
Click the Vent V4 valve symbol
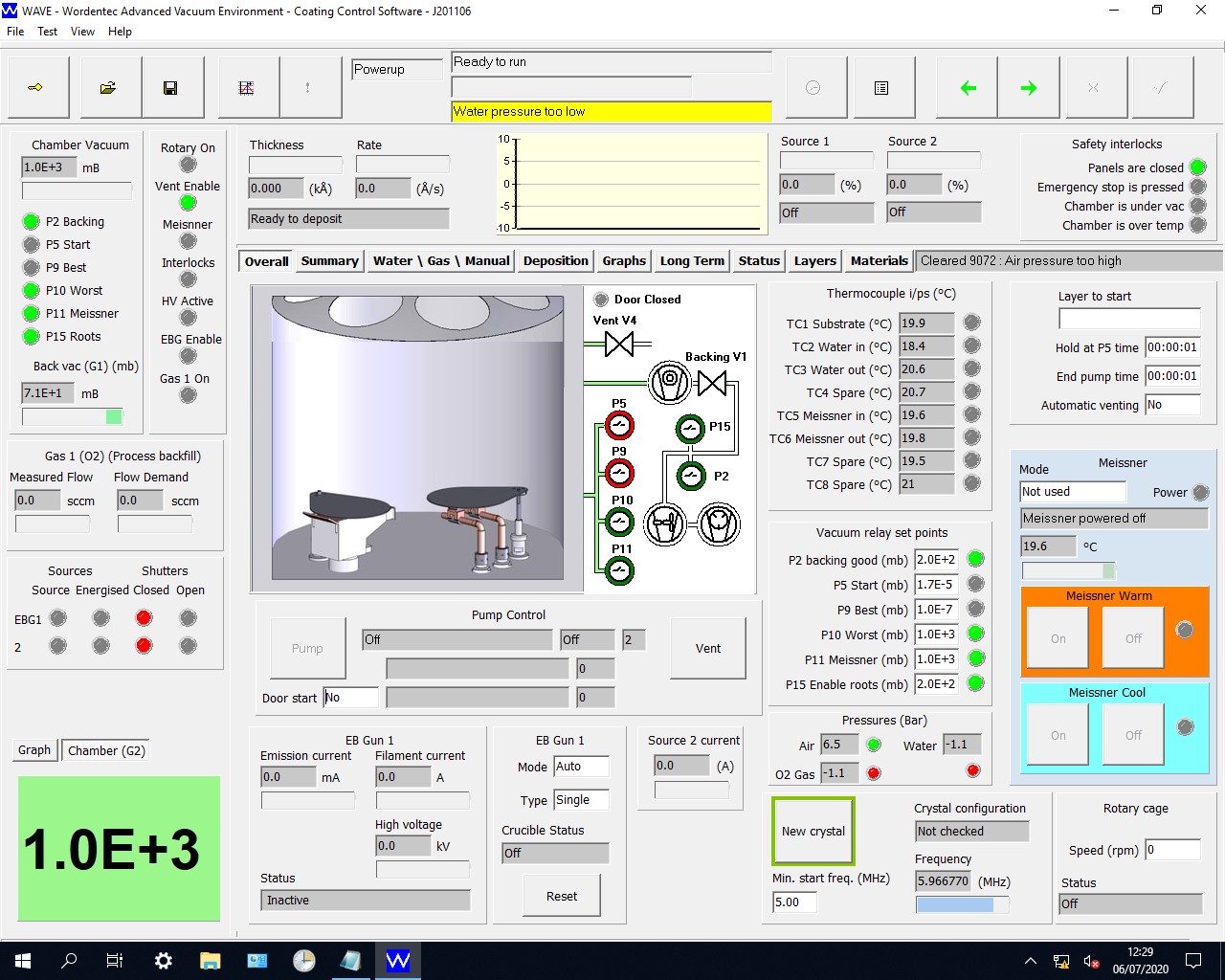click(619, 344)
